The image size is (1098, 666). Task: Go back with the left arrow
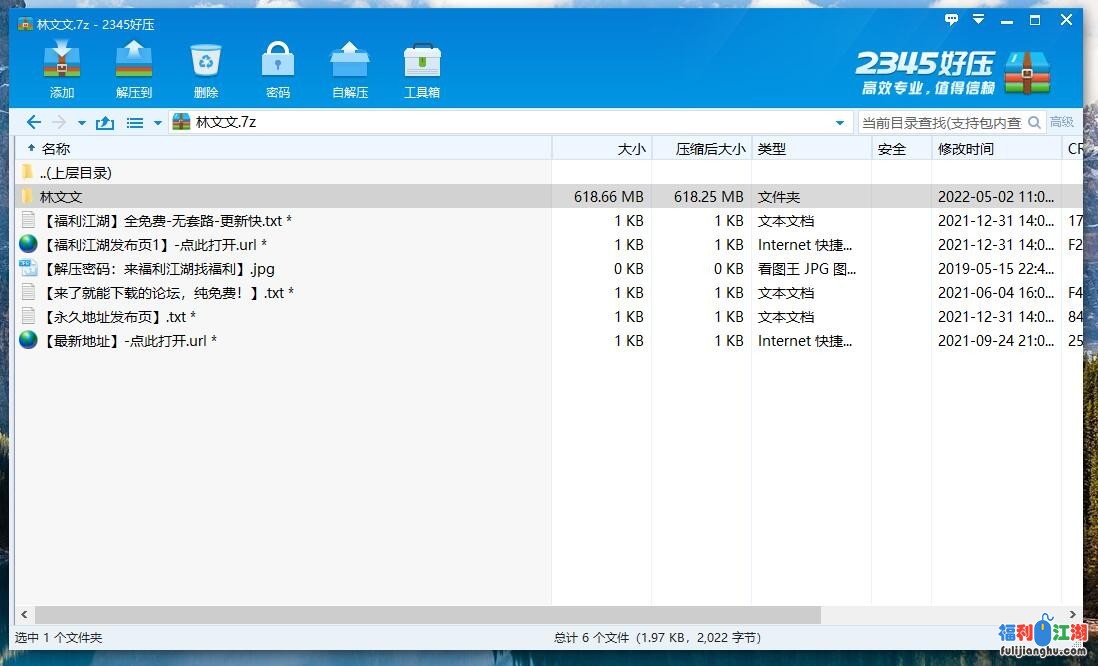click(33, 122)
